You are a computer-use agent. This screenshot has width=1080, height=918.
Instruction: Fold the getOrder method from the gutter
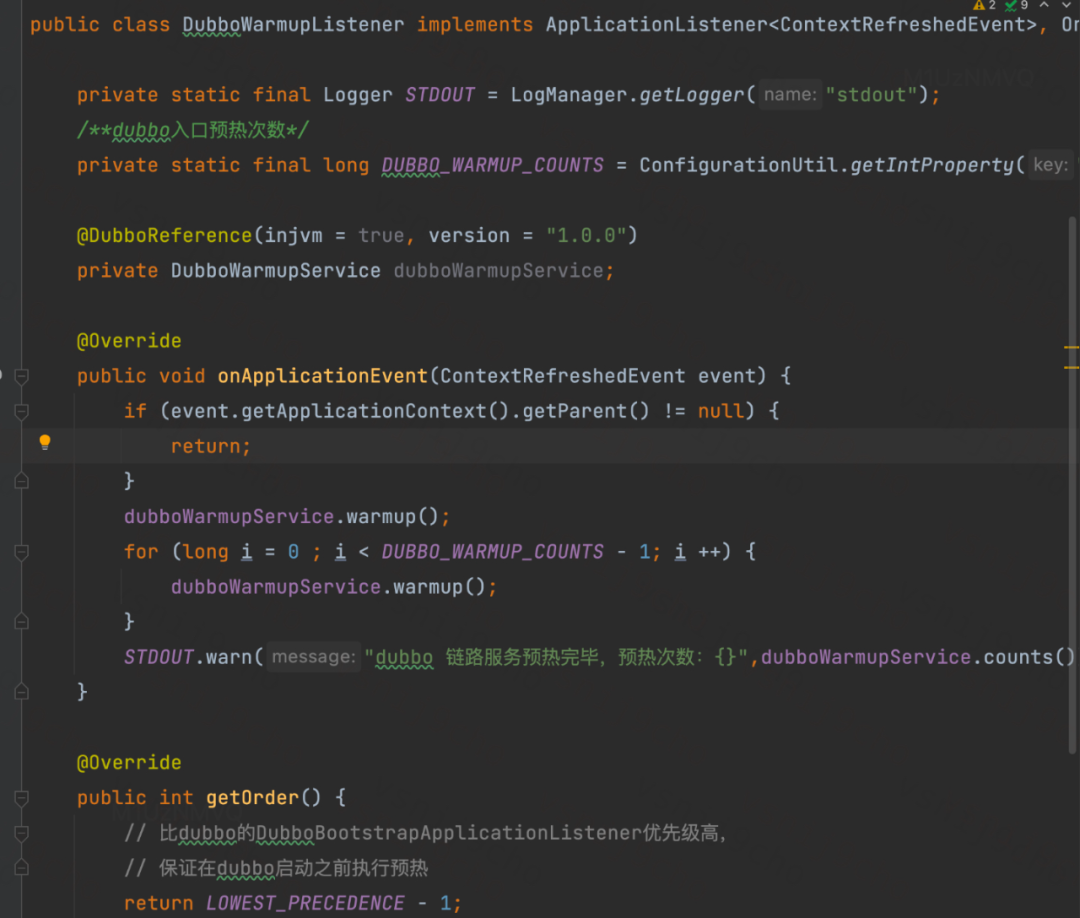[x=21, y=798]
